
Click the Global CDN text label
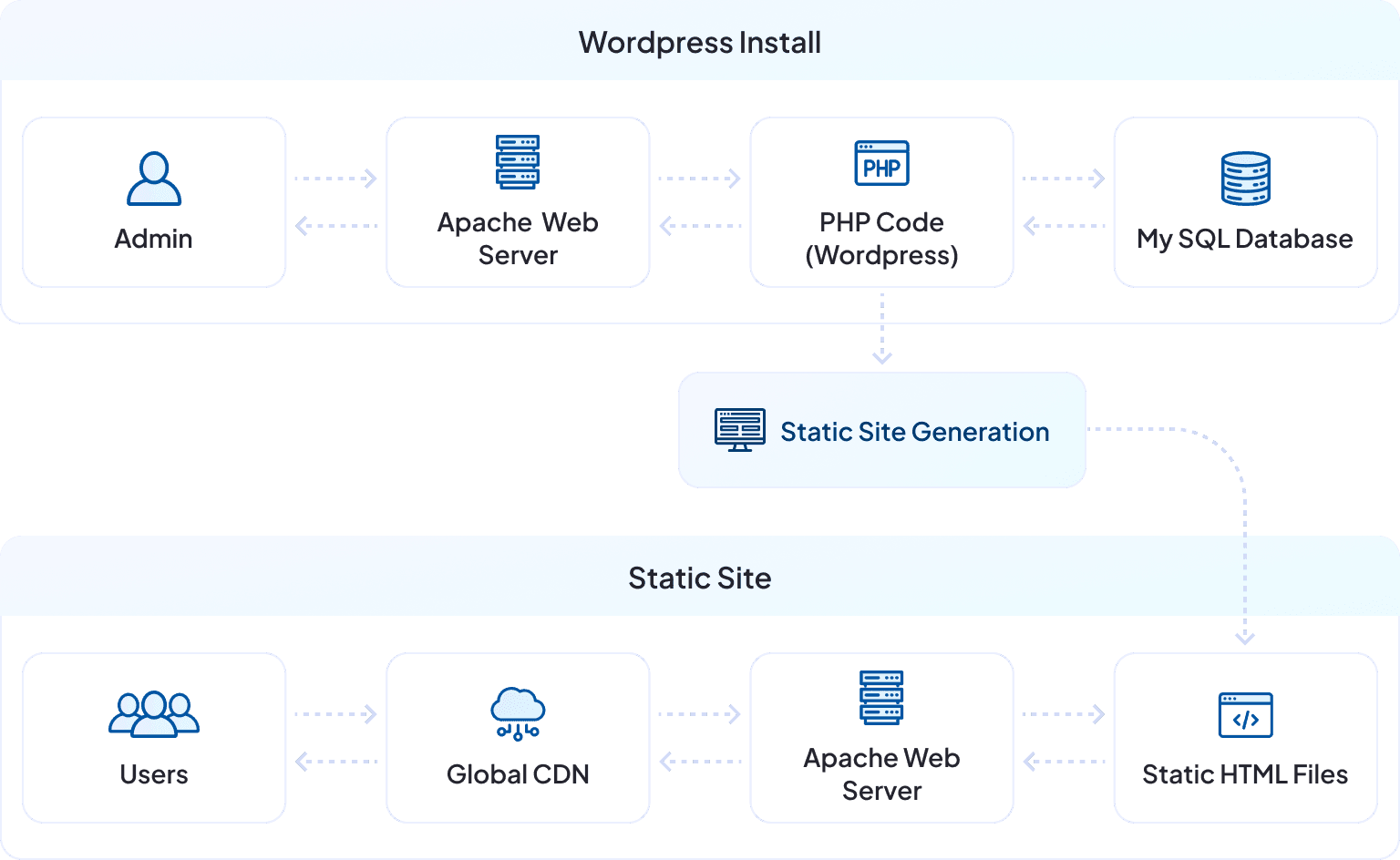[x=518, y=774]
